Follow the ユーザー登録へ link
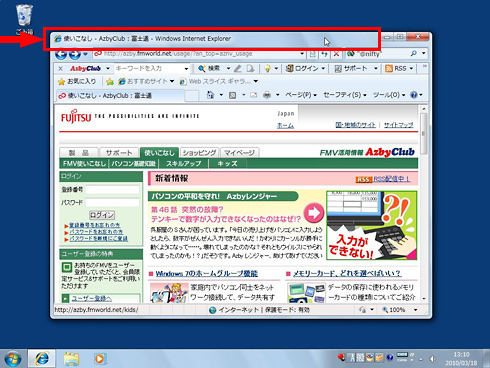490x368 pixels. [x=92, y=298]
